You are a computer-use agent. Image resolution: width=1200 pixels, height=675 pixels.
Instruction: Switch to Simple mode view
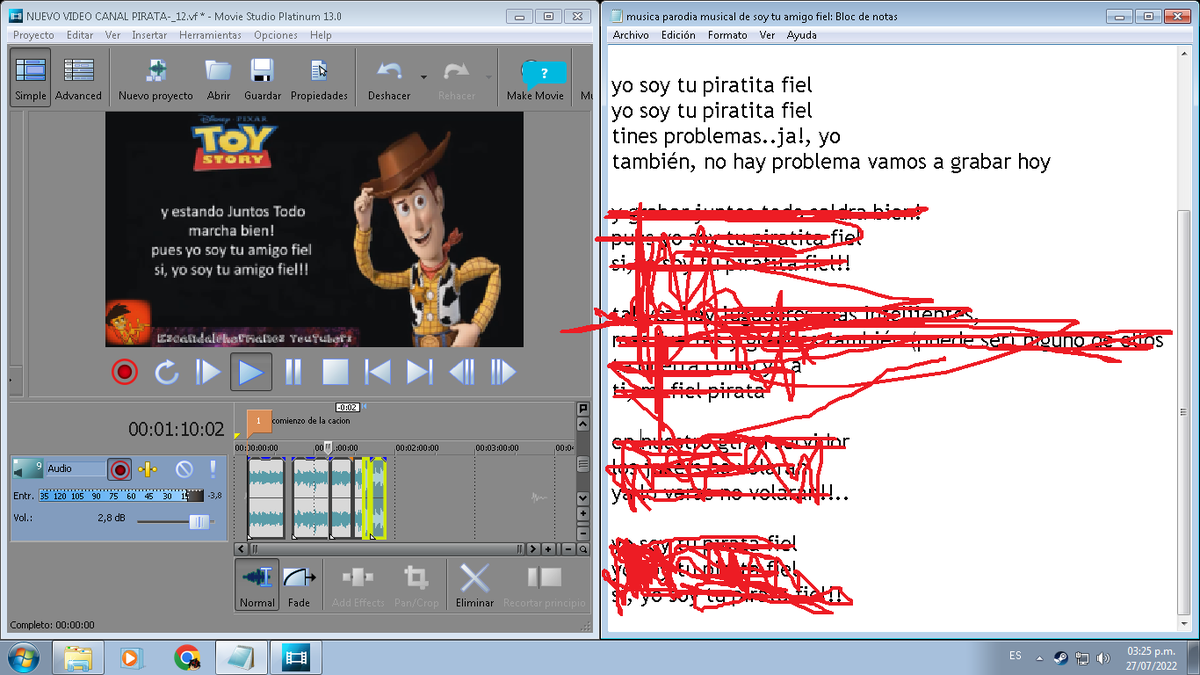click(31, 78)
